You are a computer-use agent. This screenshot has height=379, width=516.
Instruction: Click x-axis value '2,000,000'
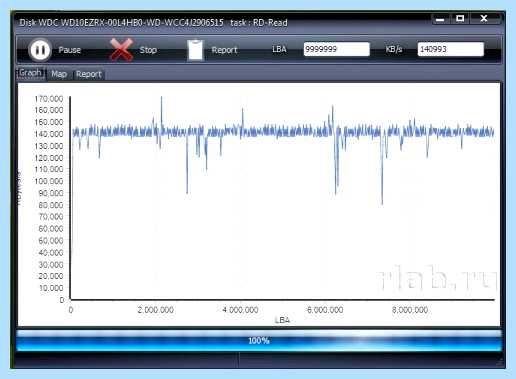(156, 310)
